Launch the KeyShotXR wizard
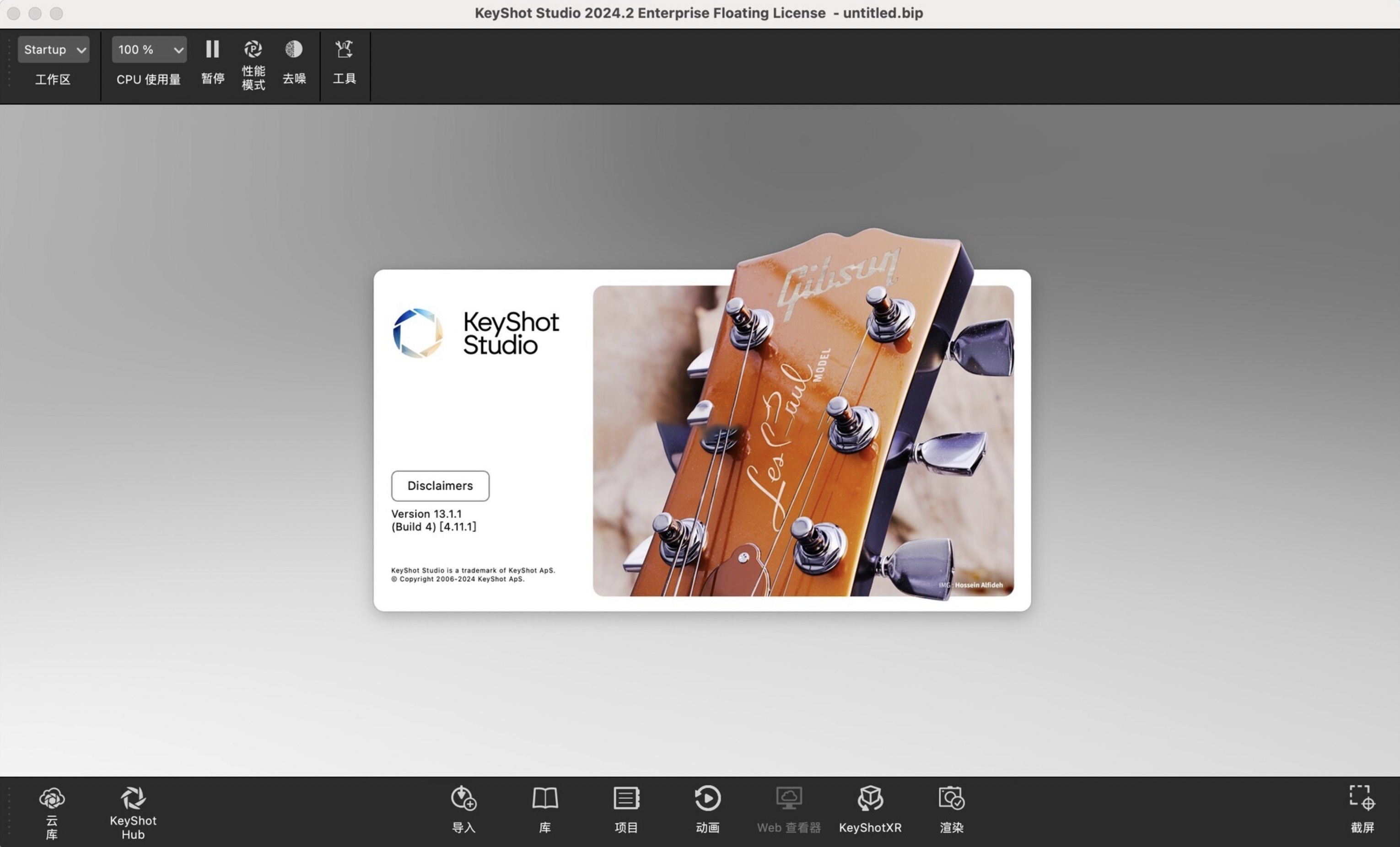This screenshot has width=1400, height=847. (870, 799)
